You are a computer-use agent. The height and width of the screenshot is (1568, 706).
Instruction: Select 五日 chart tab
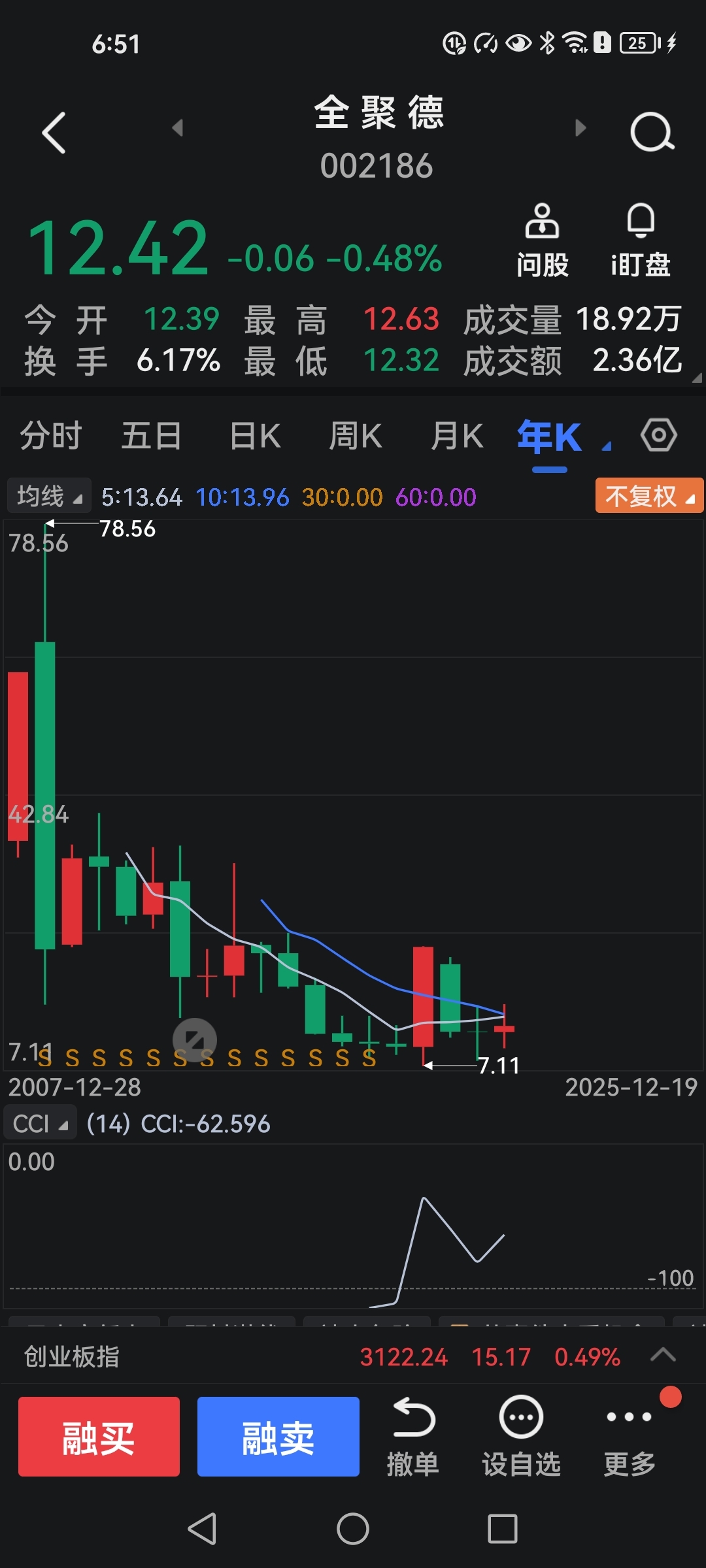pyautogui.click(x=152, y=436)
